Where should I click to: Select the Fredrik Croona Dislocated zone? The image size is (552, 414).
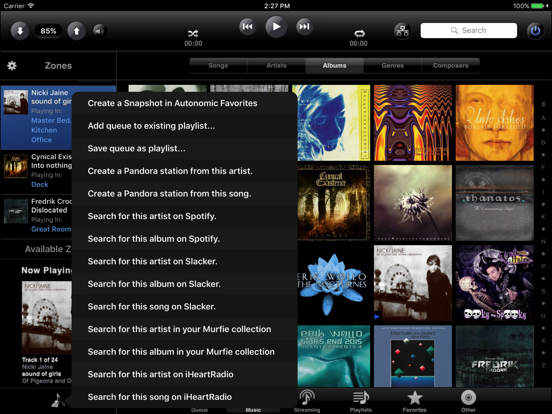(37, 215)
